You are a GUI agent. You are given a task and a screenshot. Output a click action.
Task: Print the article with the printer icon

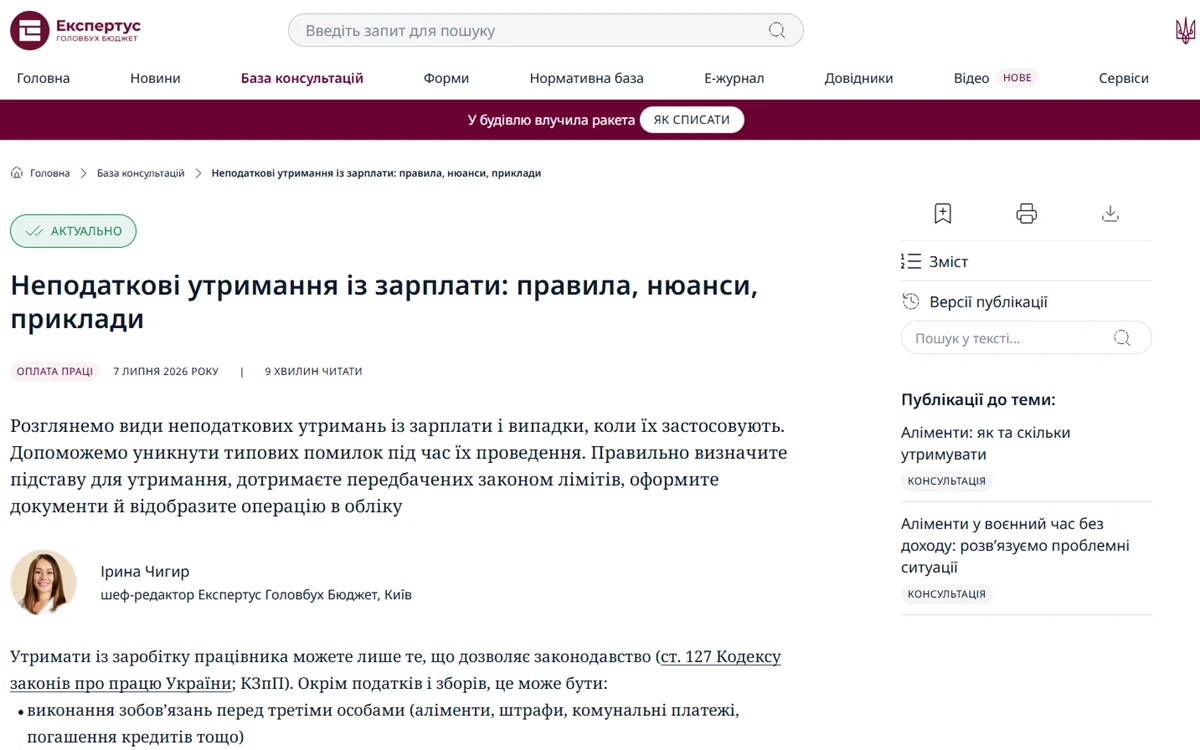click(1026, 213)
